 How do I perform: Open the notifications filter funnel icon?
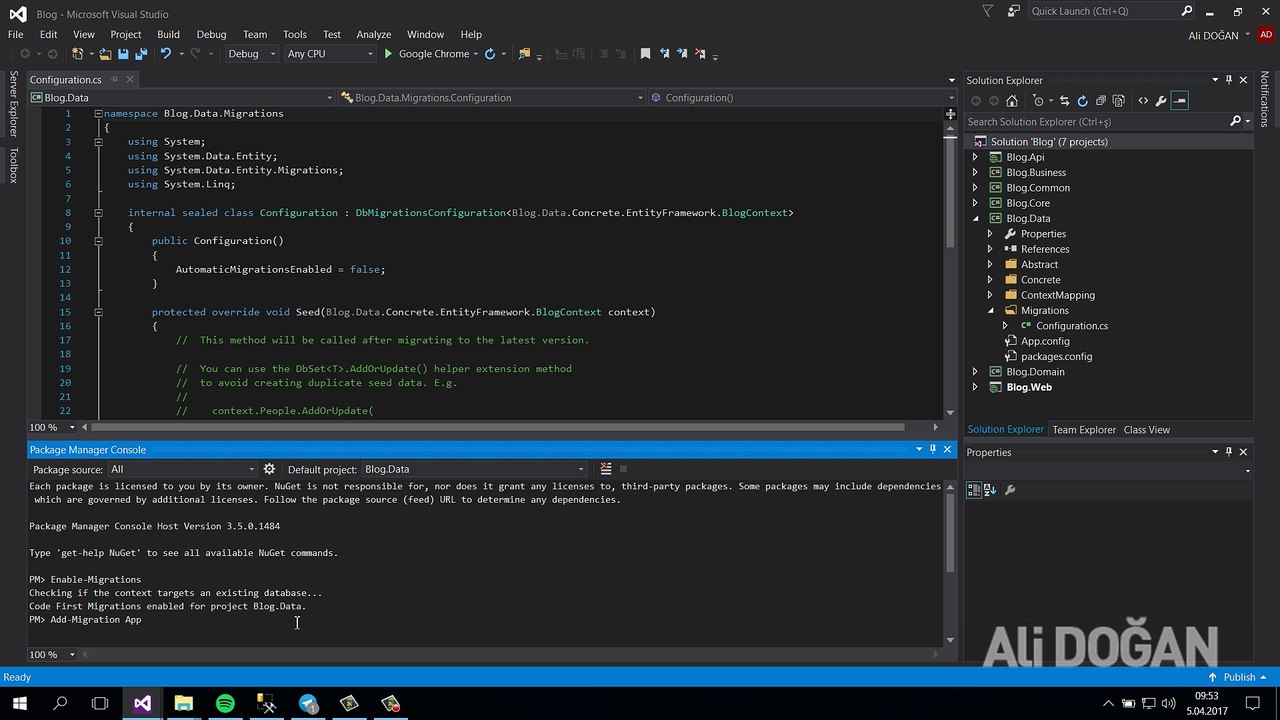988,11
